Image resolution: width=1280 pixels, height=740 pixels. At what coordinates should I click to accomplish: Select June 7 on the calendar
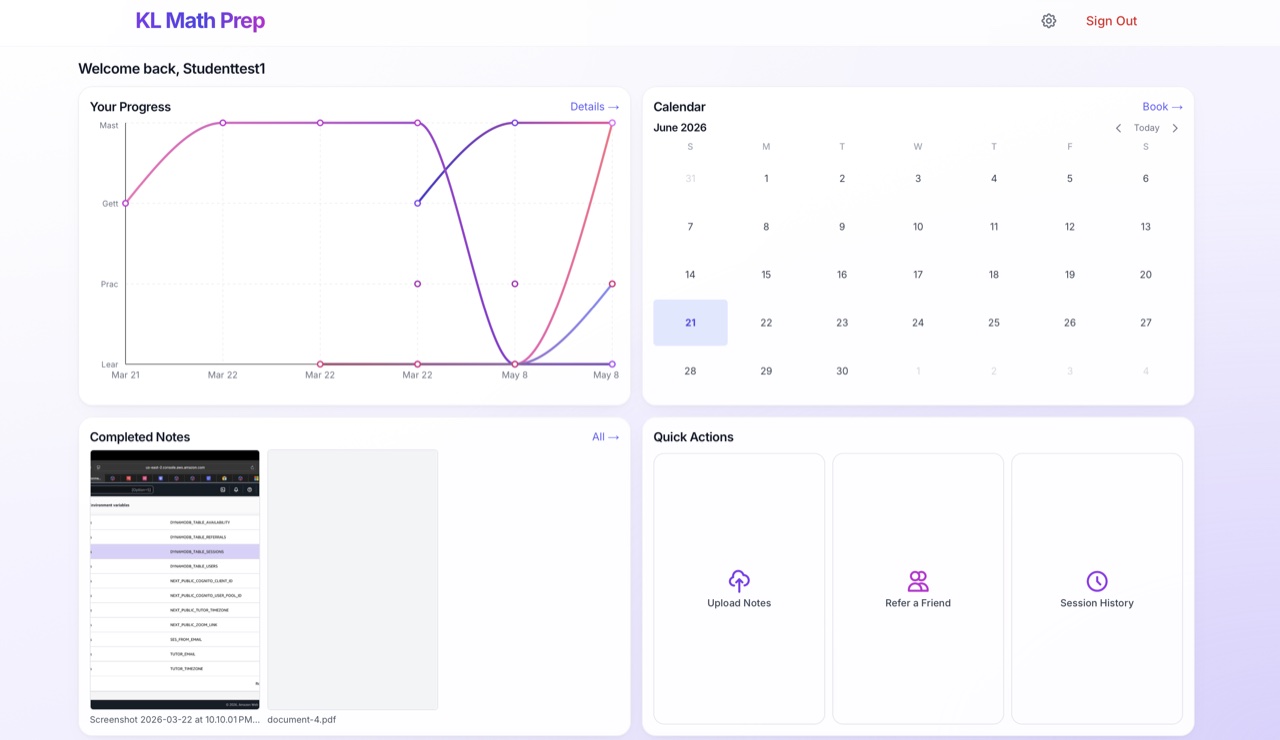tap(690, 227)
